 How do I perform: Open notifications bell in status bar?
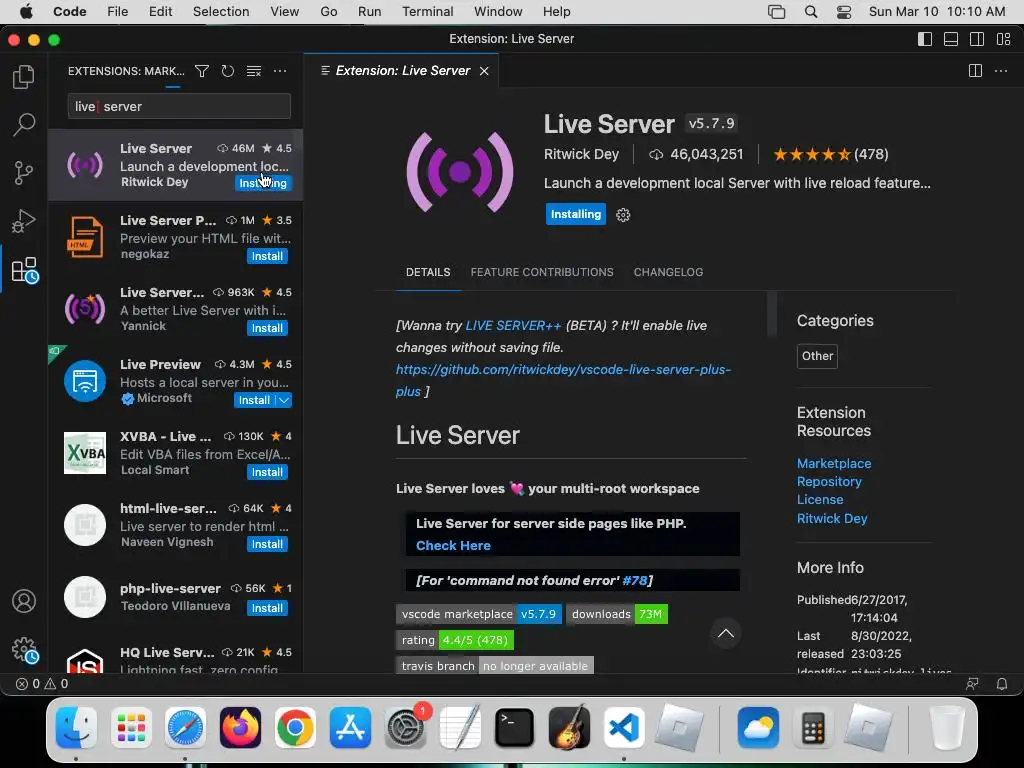point(1001,684)
